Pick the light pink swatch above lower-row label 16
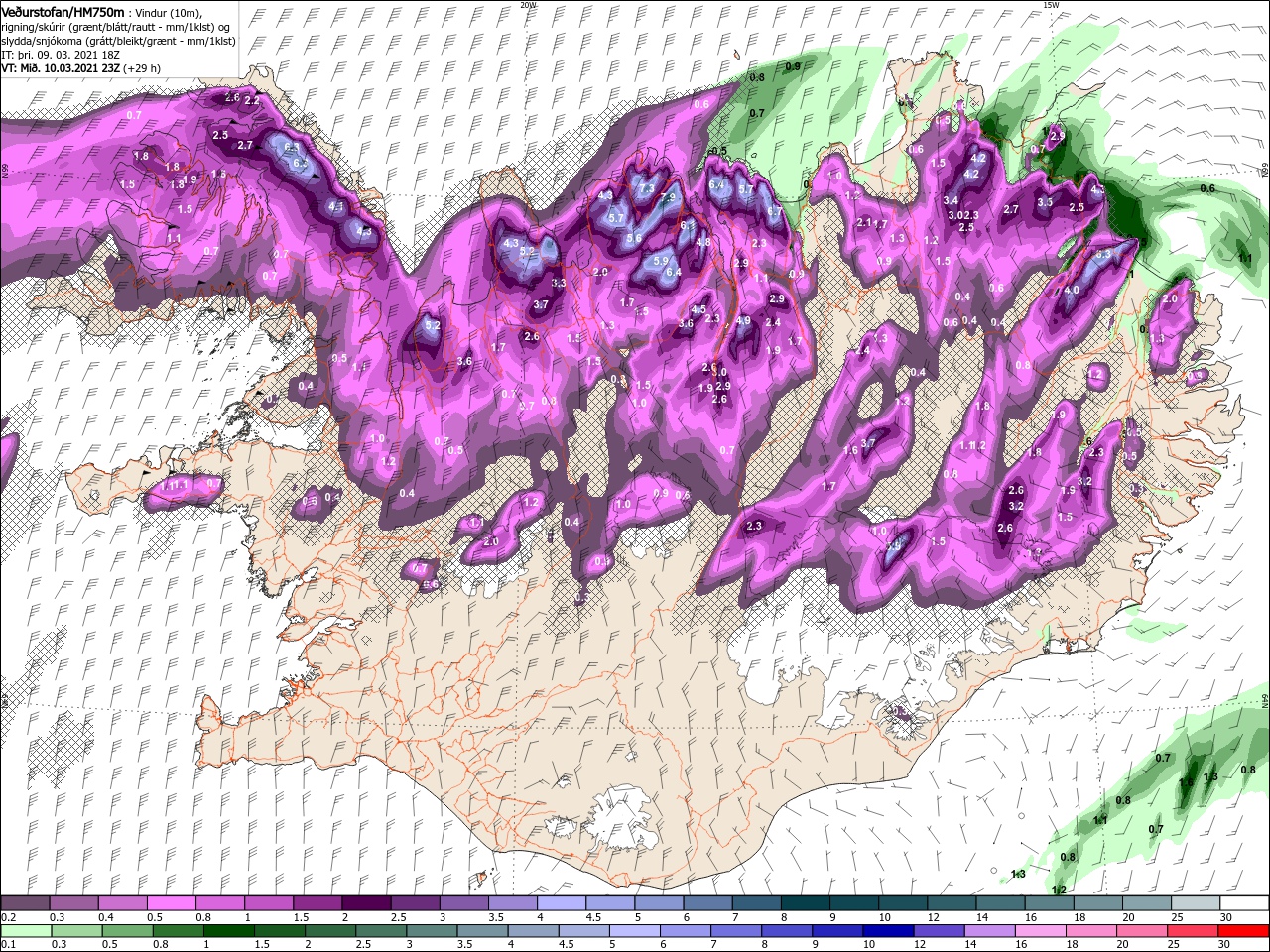1270x952 pixels. pos(1040,930)
